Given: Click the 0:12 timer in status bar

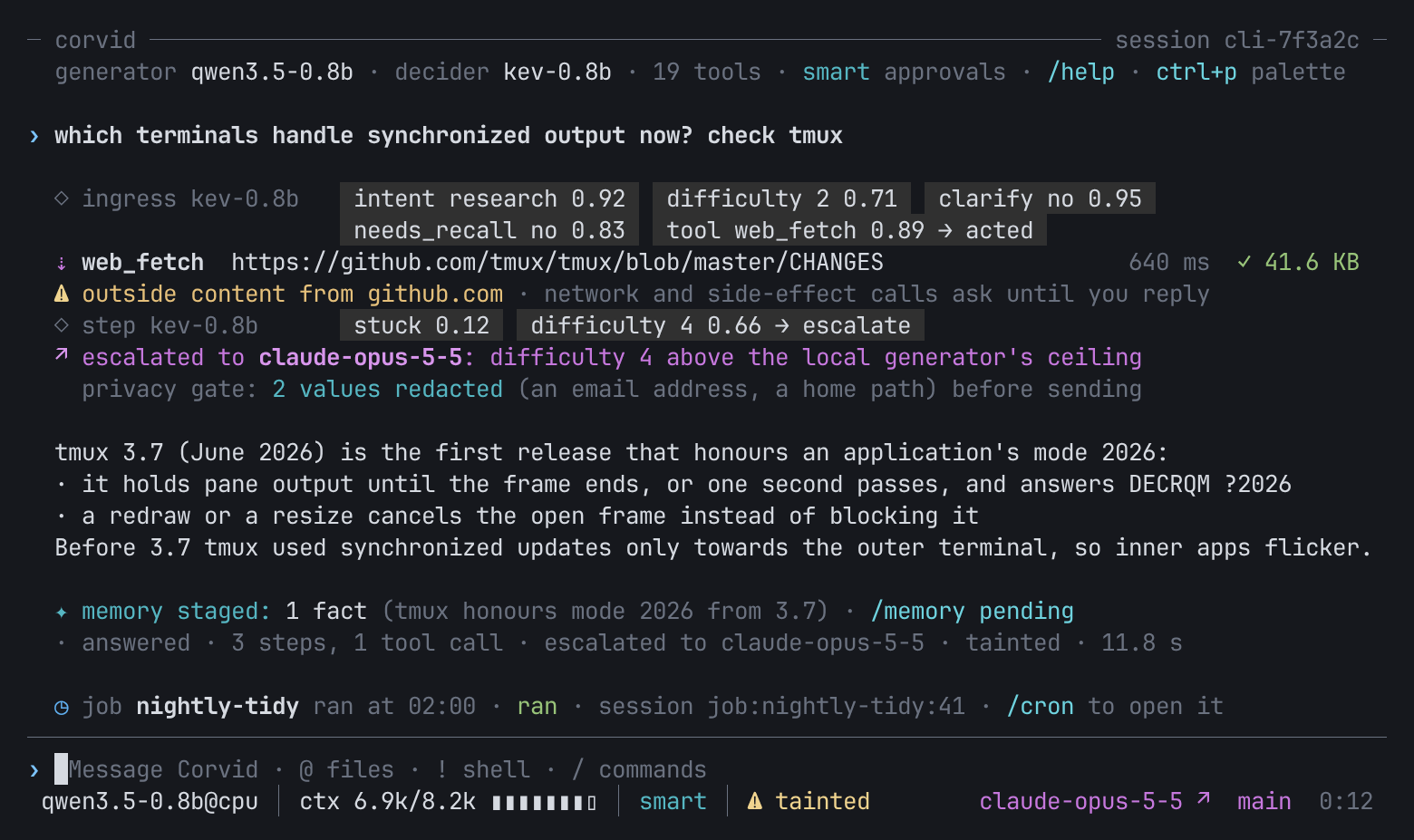Looking at the screenshot, I should pyautogui.click(x=1346, y=801).
